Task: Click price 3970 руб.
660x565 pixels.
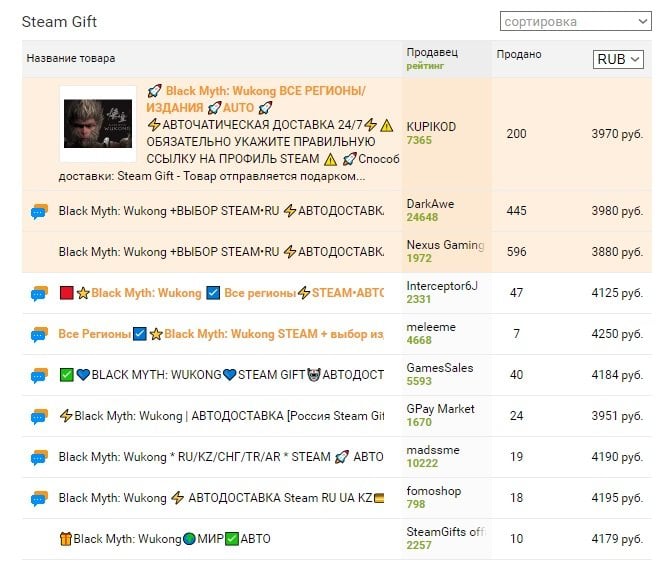Action: coord(617,134)
